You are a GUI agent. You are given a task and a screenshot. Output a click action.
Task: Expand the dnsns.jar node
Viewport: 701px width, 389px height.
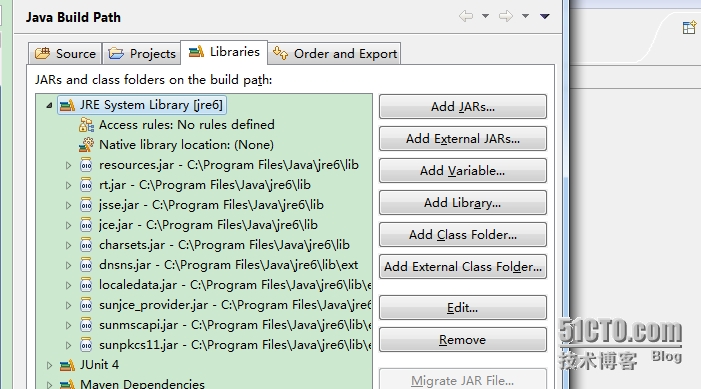pos(68,266)
